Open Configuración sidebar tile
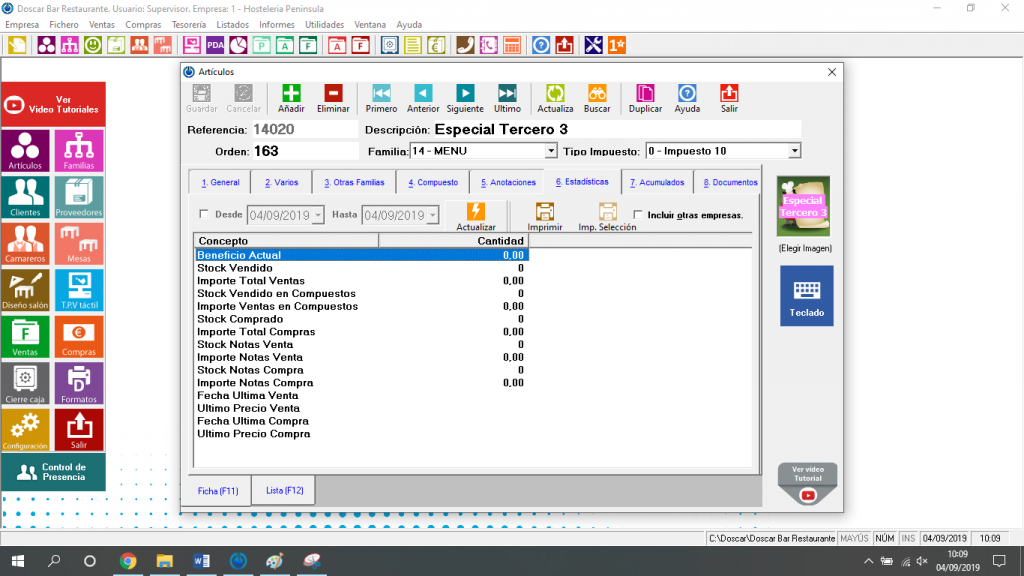Screen dimensions: 1024x576 coord(25,430)
